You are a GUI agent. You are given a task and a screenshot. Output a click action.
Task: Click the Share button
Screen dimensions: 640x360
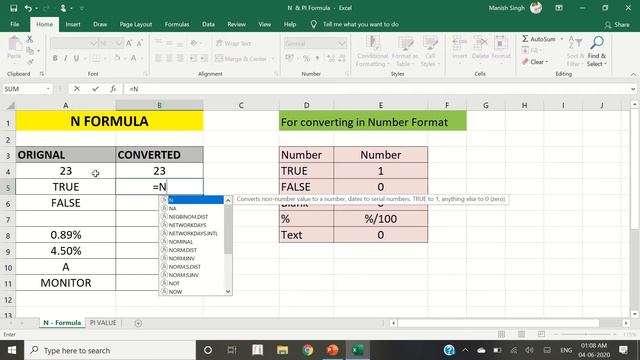[x=617, y=24]
